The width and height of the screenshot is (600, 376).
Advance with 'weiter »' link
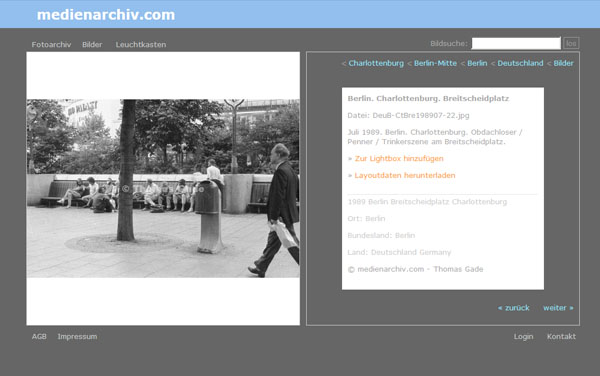[558, 308]
